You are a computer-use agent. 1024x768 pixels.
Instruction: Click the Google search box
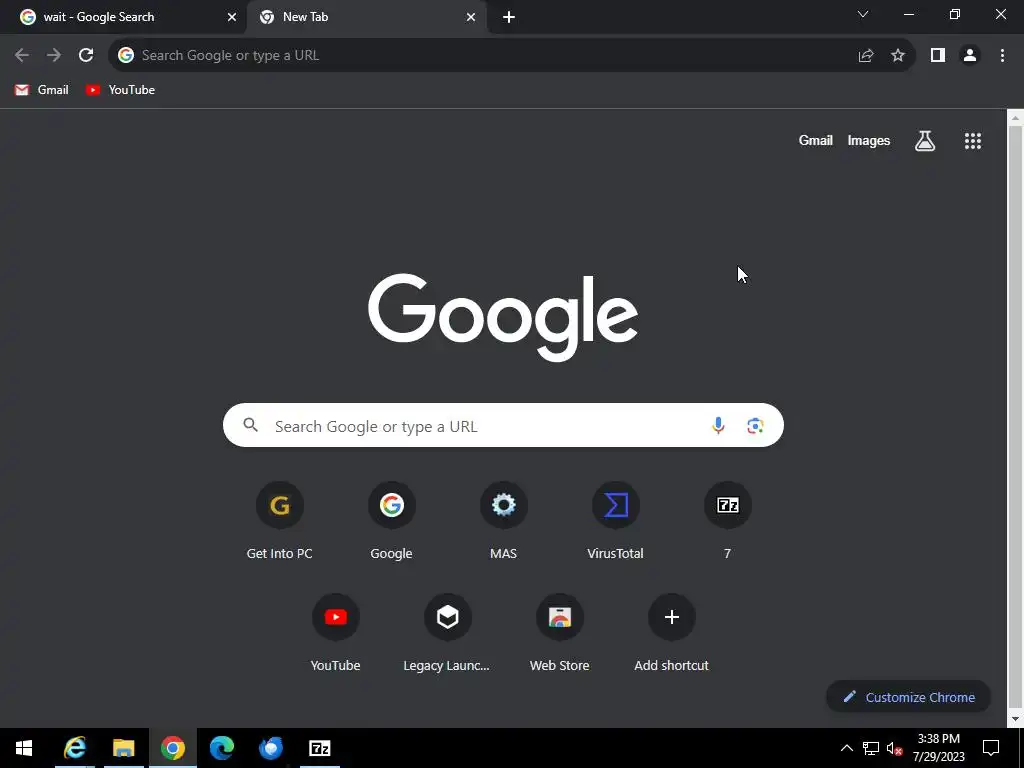point(503,426)
